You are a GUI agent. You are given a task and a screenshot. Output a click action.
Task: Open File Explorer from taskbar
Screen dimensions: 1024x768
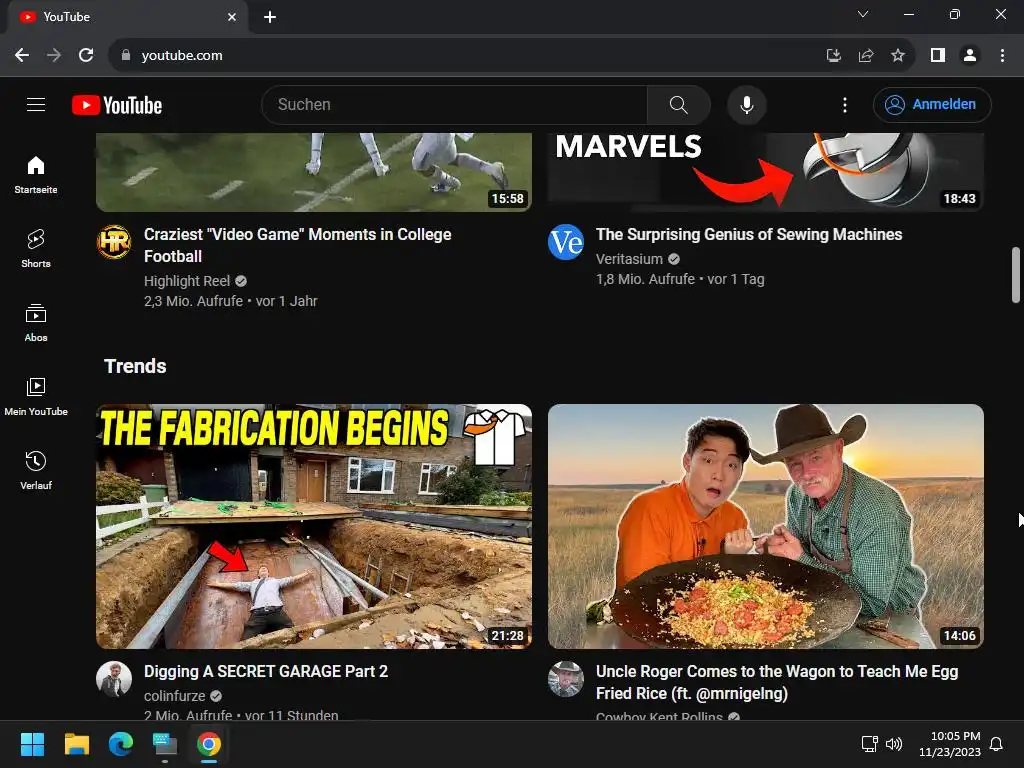click(x=76, y=744)
